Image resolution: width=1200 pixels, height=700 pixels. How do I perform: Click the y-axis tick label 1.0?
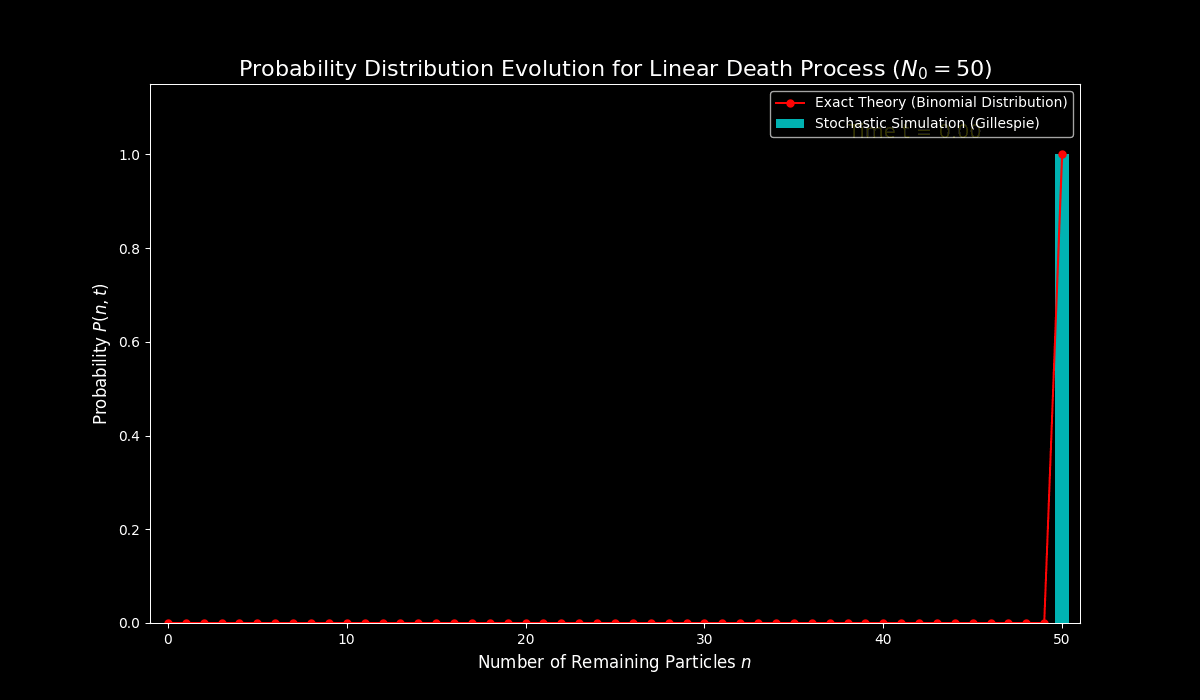[x=129, y=155]
